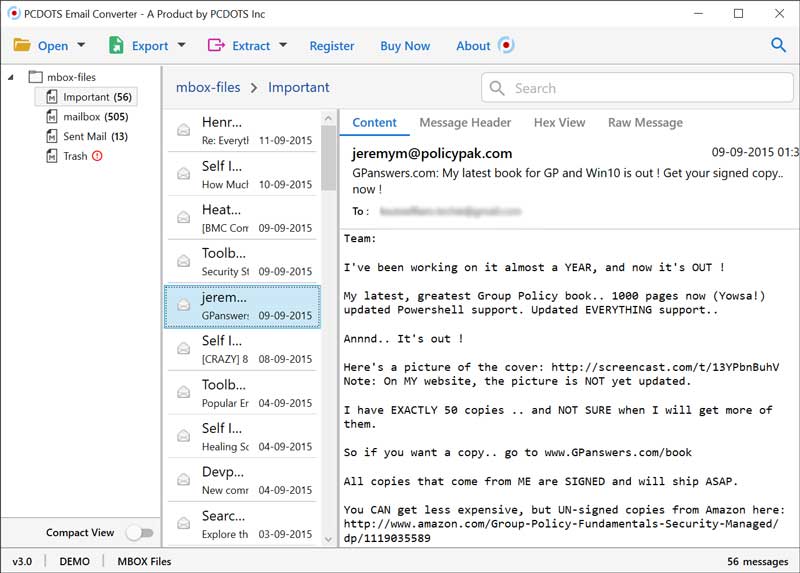The width and height of the screenshot is (800, 573).
Task: Click inside the Search input field
Action: click(640, 88)
